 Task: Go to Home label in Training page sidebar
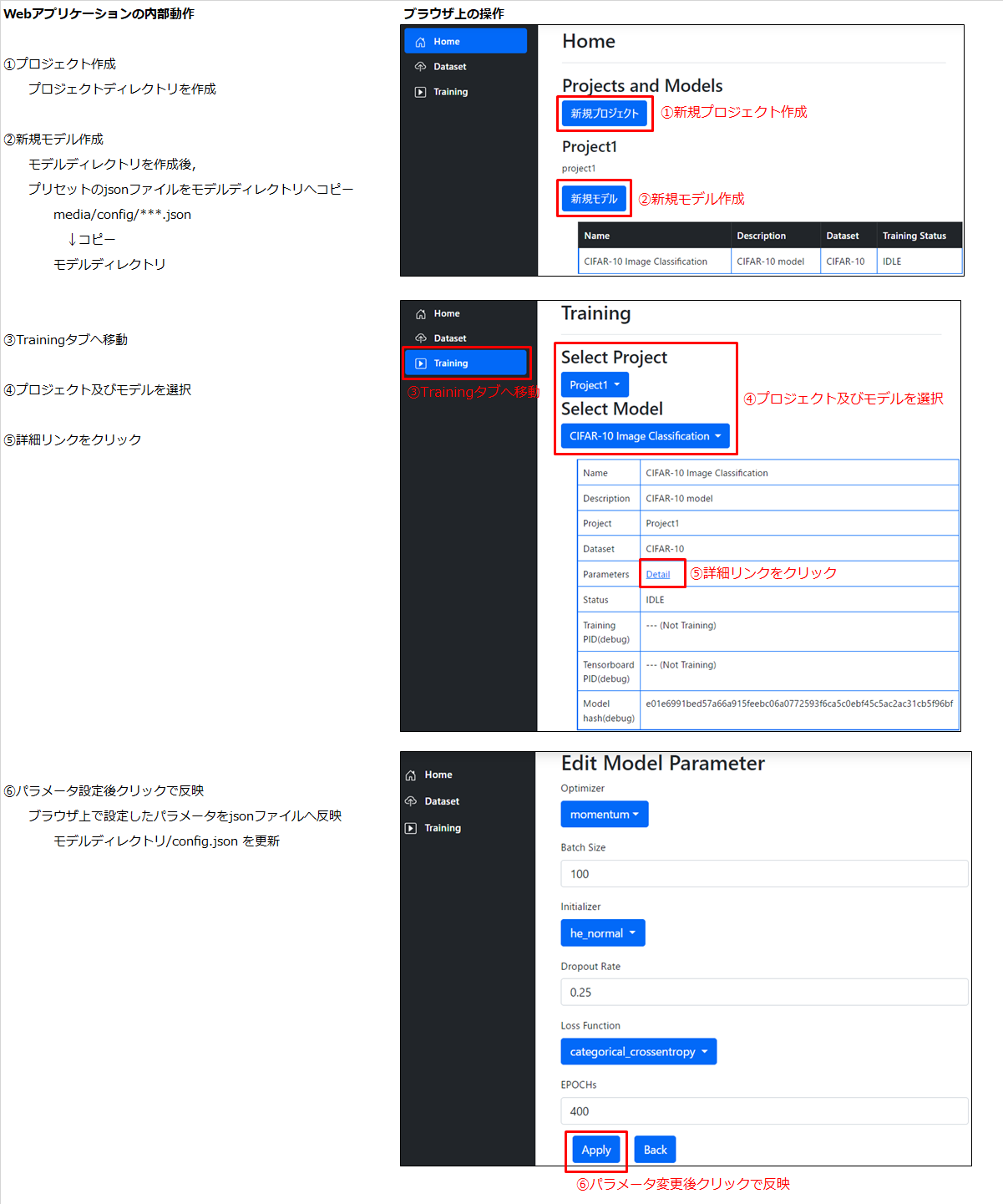pos(447,314)
